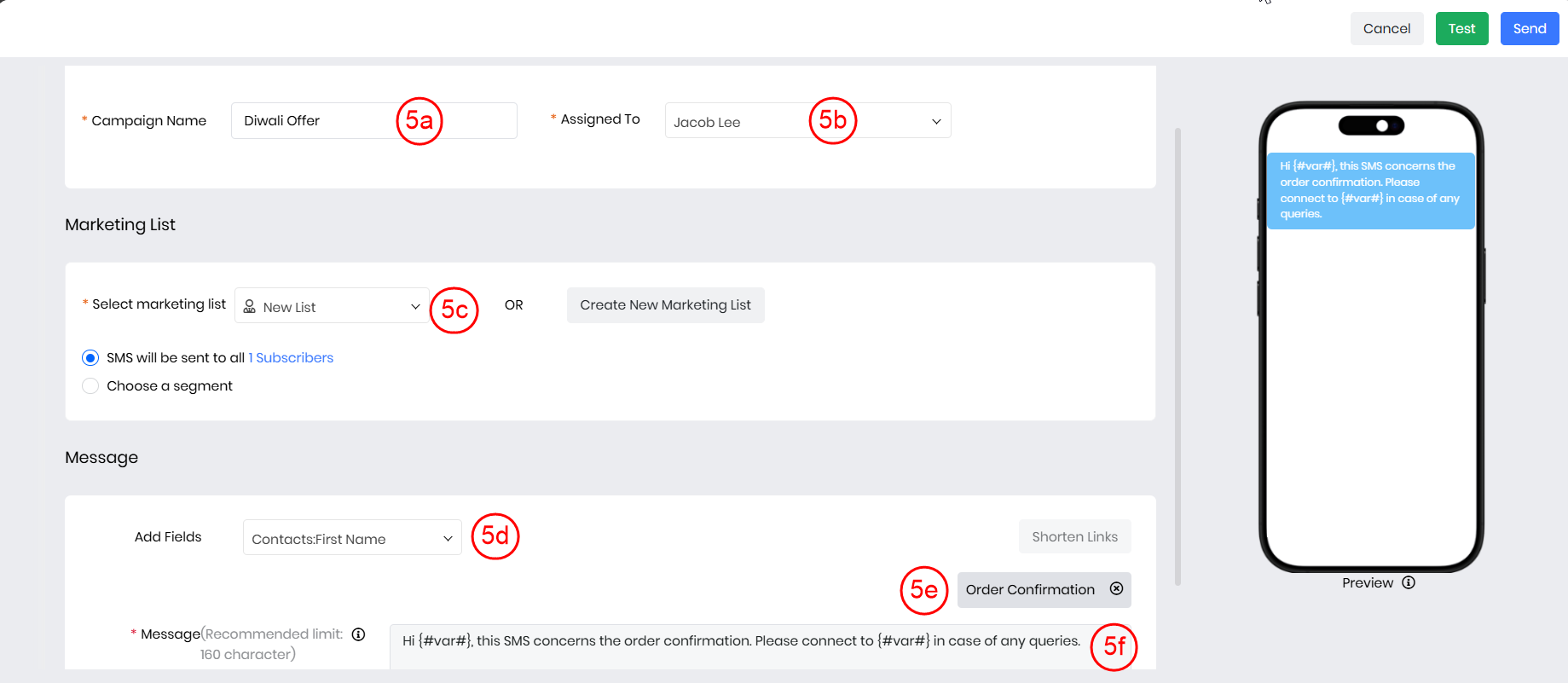Click the info icon next to Preview
The image size is (1568, 683).
click(1408, 582)
